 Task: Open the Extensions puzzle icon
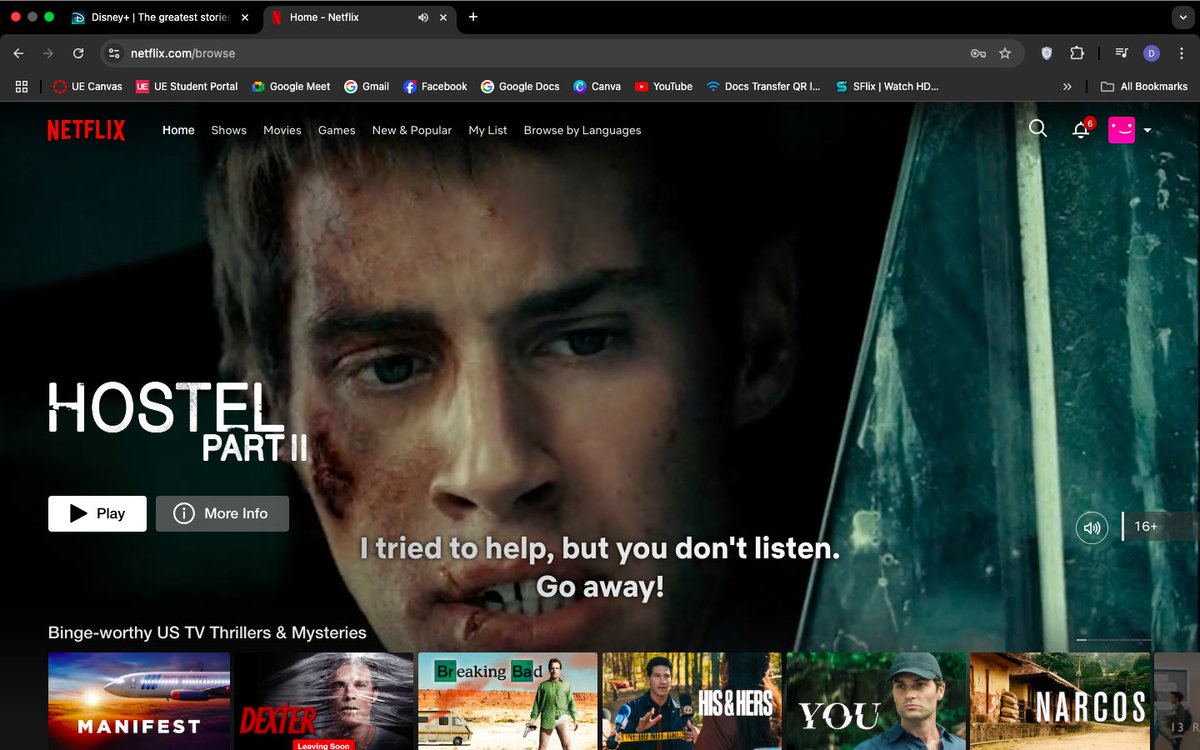1077,53
